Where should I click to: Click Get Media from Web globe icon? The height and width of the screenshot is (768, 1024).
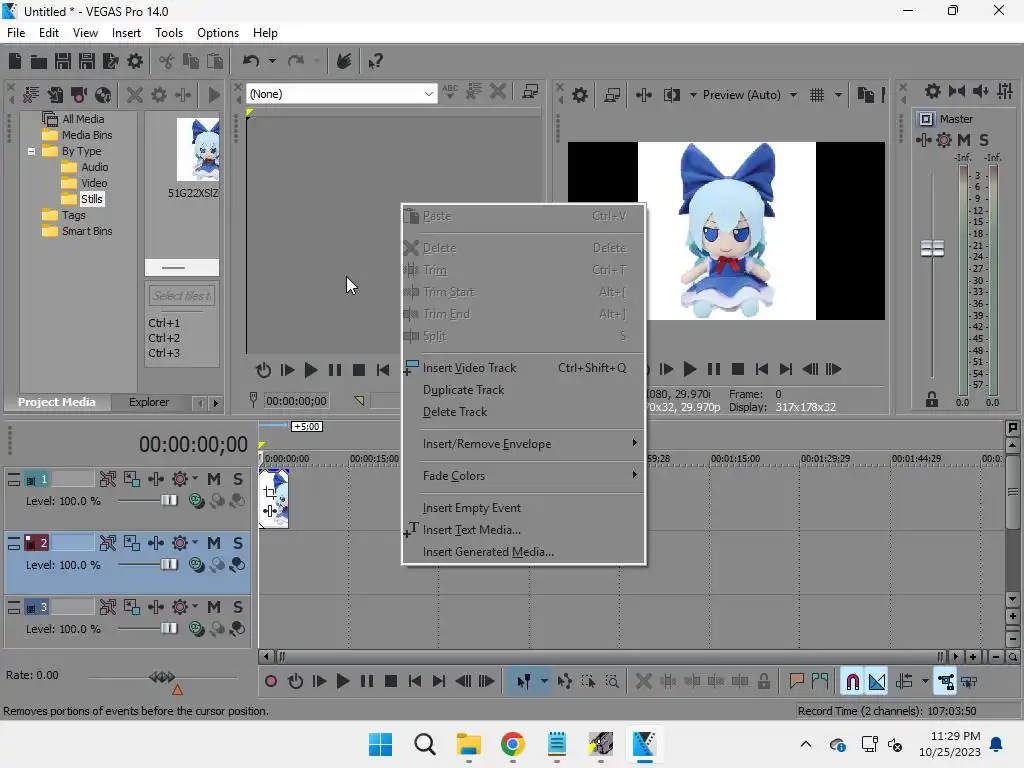tap(103, 95)
